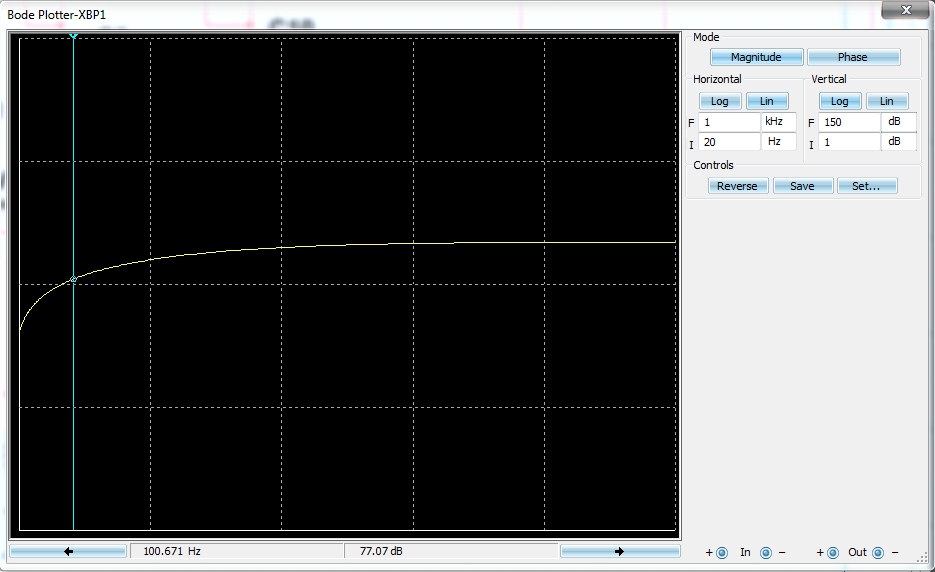Viewport: 935px width, 572px height.
Task: Click the Out negative terminal
Action: click(x=878, y=553)
